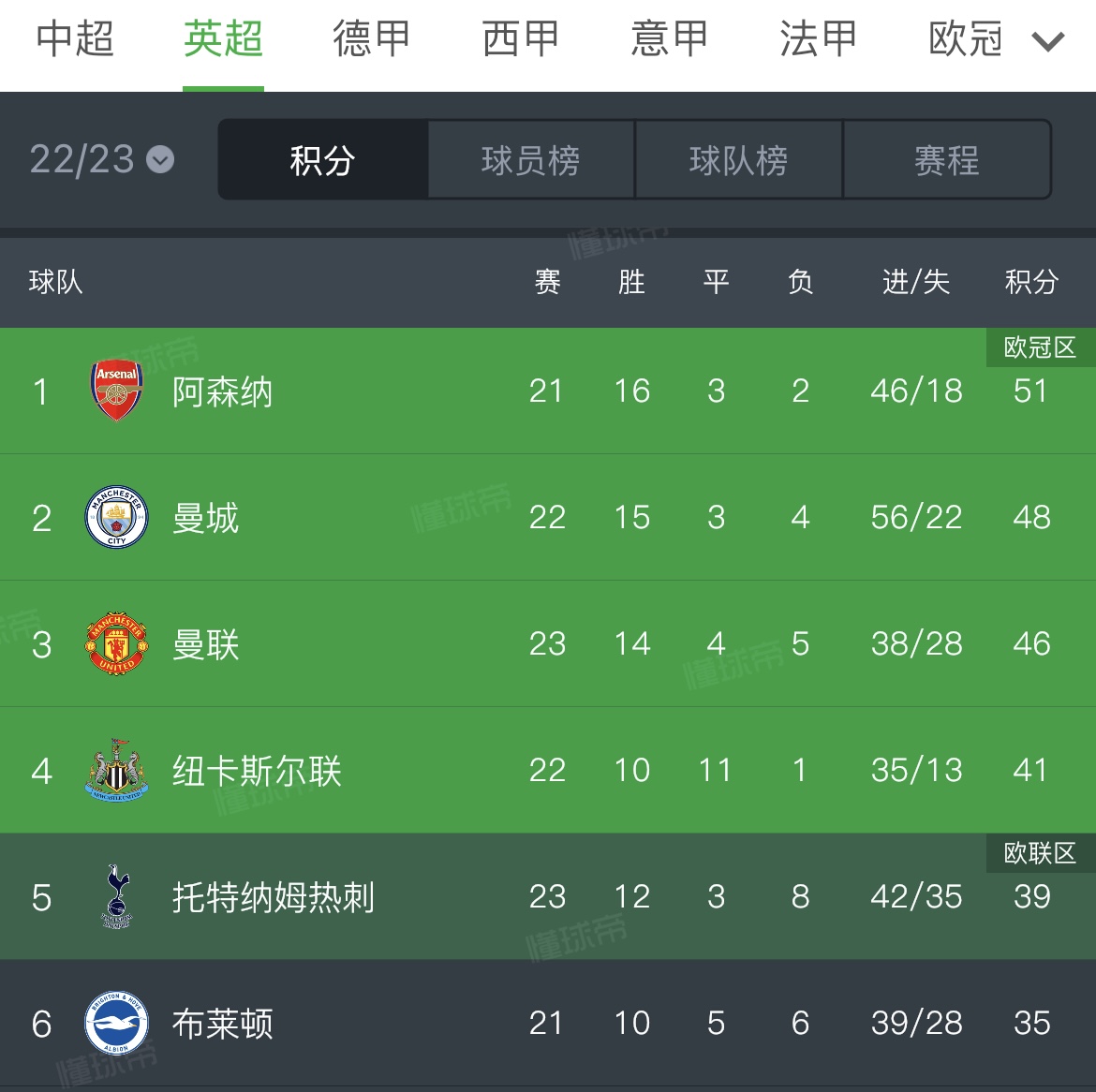Open the season selector arrow
The width and height of the screenshot is (1096, 1092).
(160, 159)
